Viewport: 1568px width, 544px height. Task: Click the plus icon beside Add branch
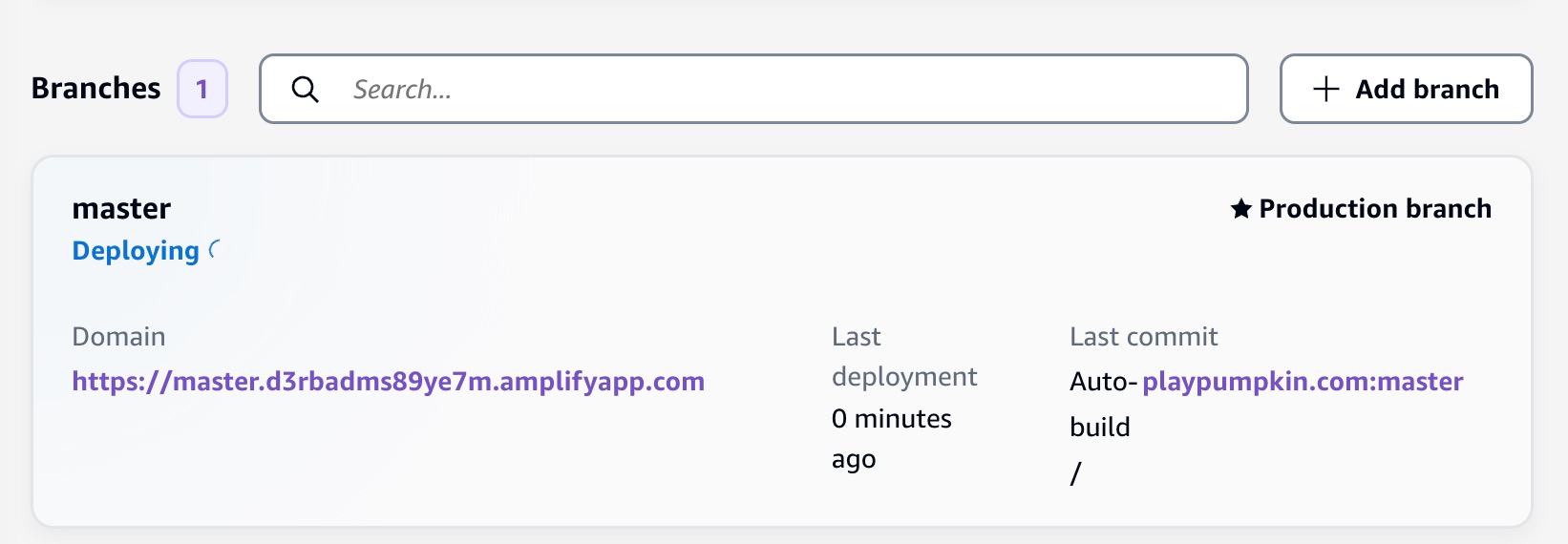[1325, 89]
